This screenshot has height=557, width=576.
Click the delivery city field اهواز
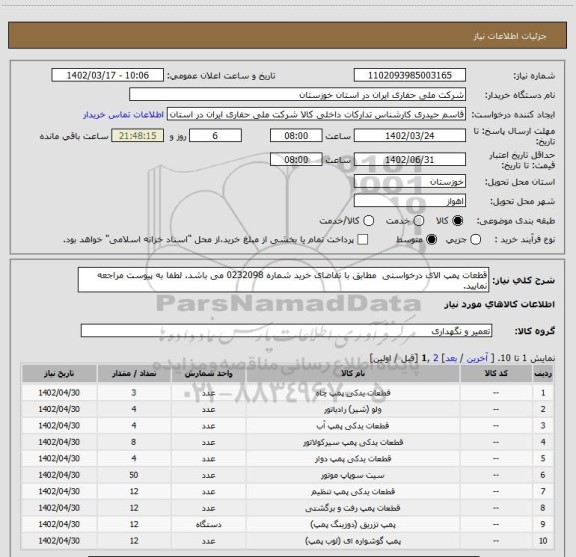tap(410, 201)
